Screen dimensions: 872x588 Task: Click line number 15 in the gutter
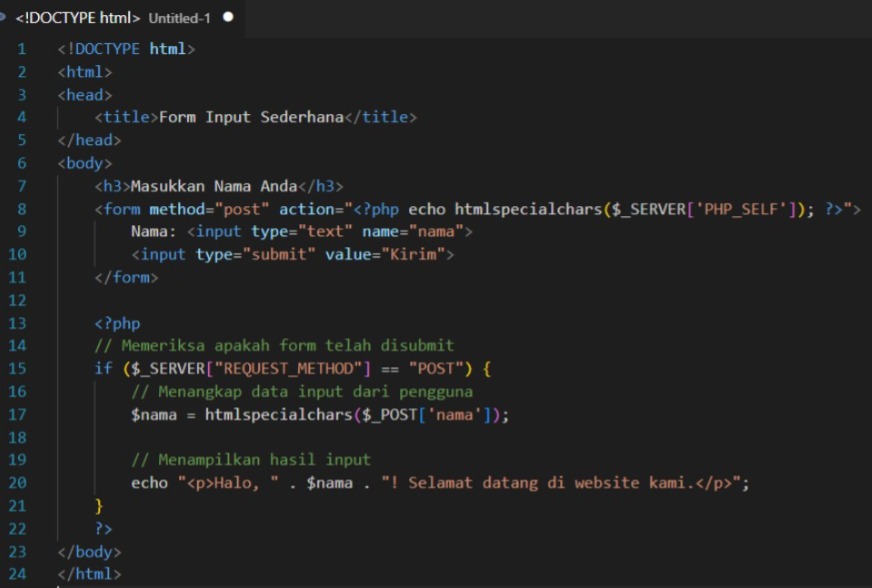click(x=17, y=368)
